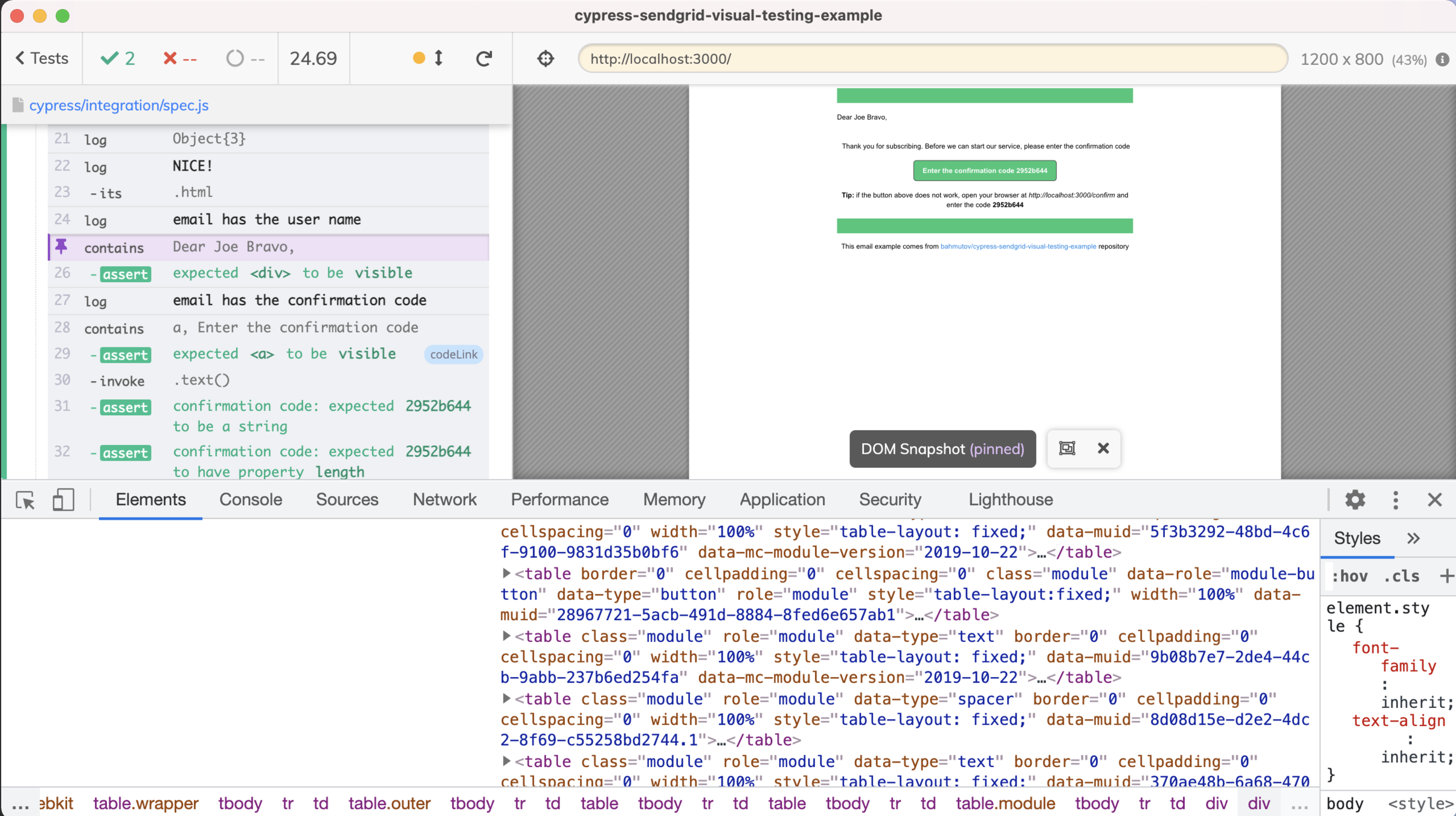Unpin the DOM Snapshot with X

tap(1103, 448)
